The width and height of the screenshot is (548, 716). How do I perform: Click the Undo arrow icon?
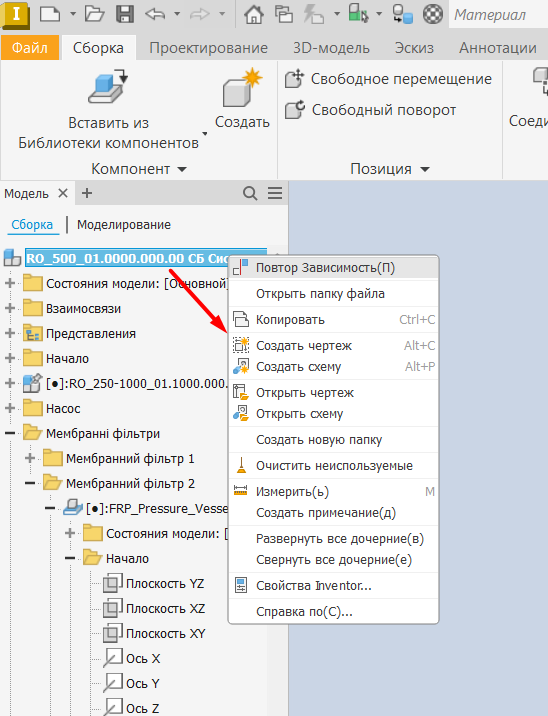(155, 14)
